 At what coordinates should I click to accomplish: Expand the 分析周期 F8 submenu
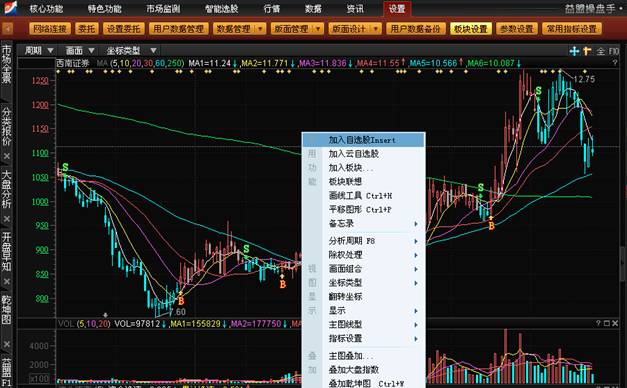point(416,241)
